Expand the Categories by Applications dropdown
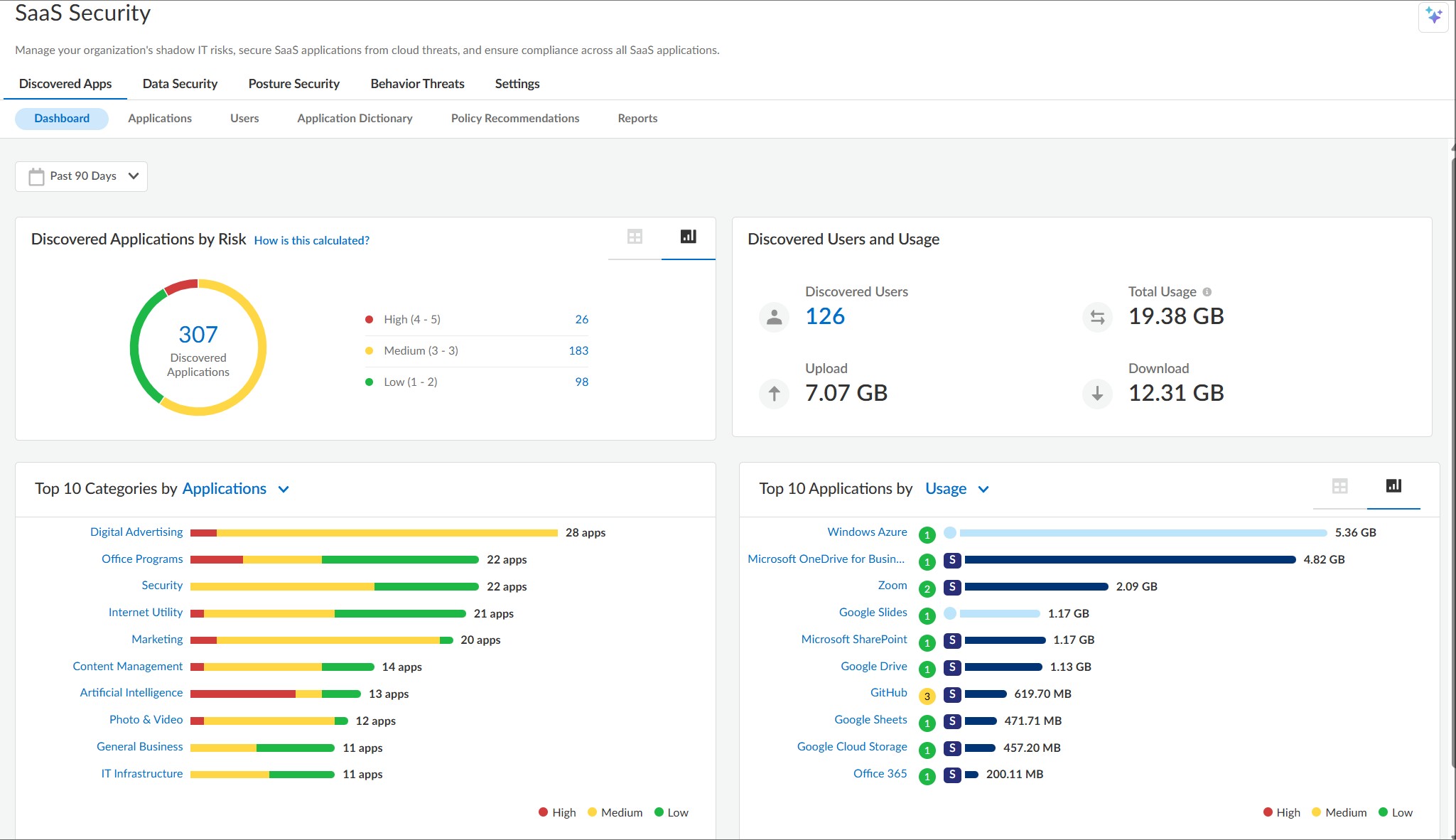Screen dimensions: 1456x840 [284, 489]
